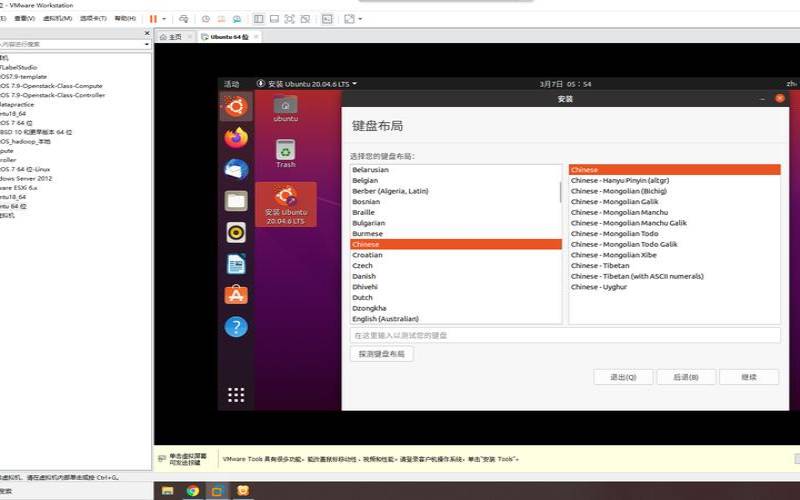
Task: Enter full screen mode icon
Action: point(289,19)
